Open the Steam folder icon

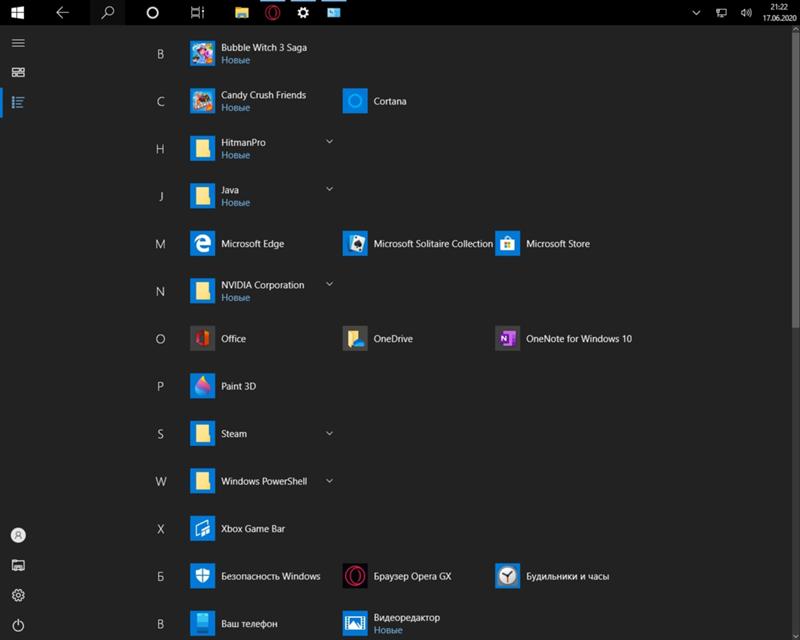click(x=203, y=433)
